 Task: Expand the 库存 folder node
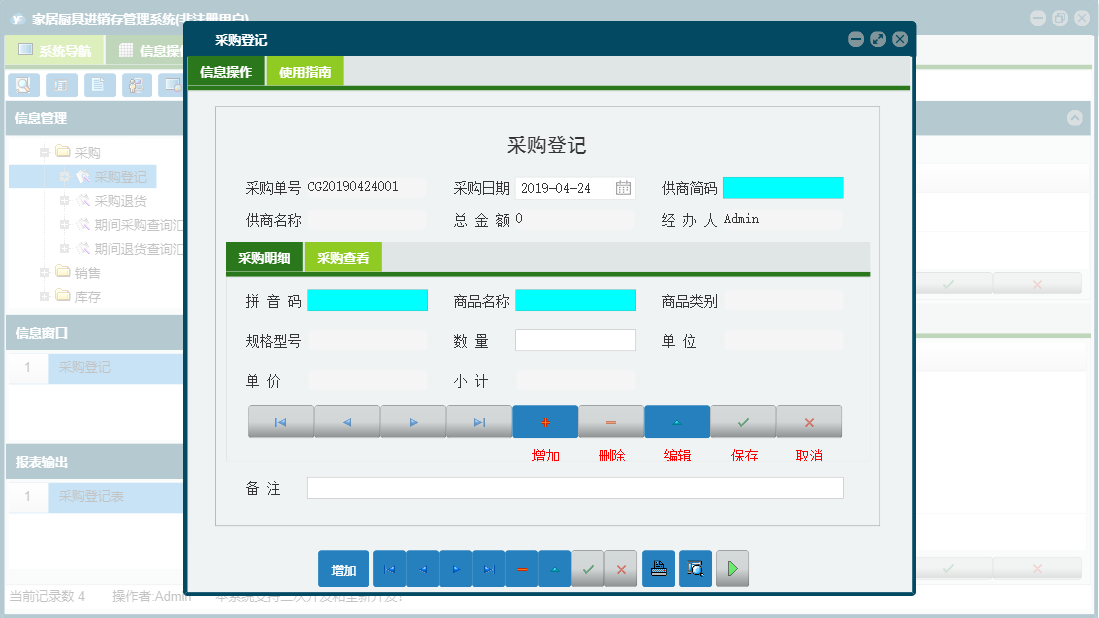pos(44,296)
